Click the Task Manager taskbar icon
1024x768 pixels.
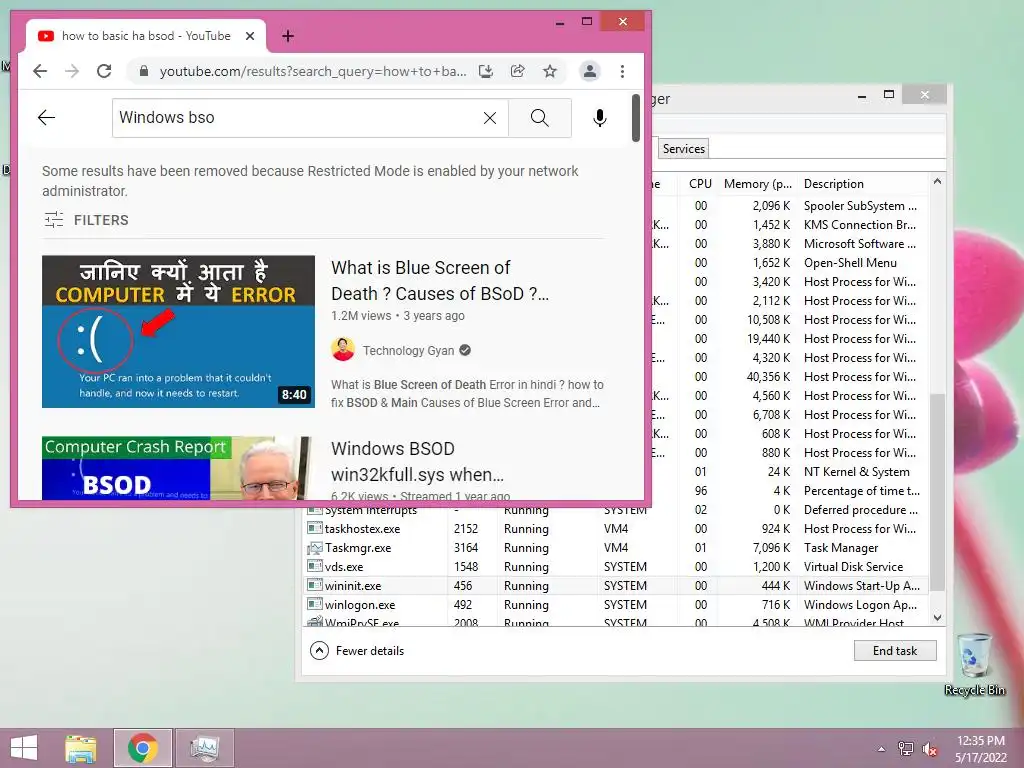tap(205, 748)
